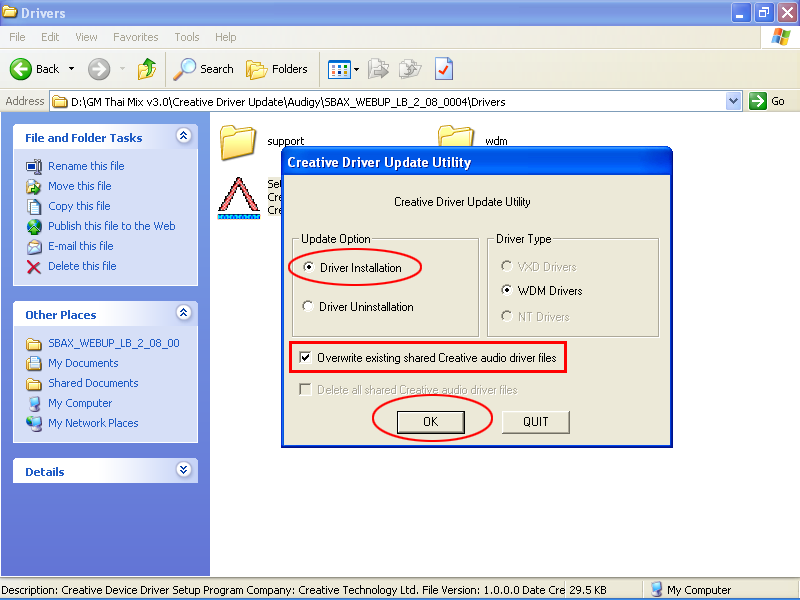This screenshot has width=800, height=600.
Task: Click the Windows flag logo
Action: [x=781, y=37]
